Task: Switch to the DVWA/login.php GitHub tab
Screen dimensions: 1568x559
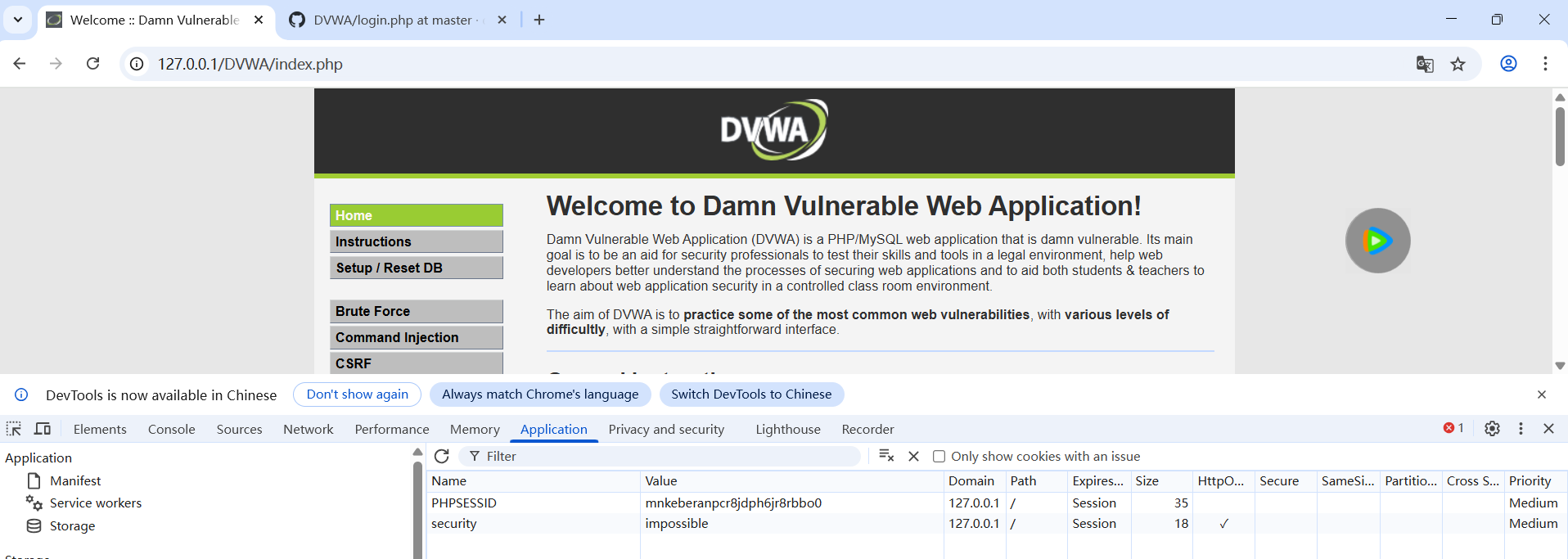Action: pos(393,20)
